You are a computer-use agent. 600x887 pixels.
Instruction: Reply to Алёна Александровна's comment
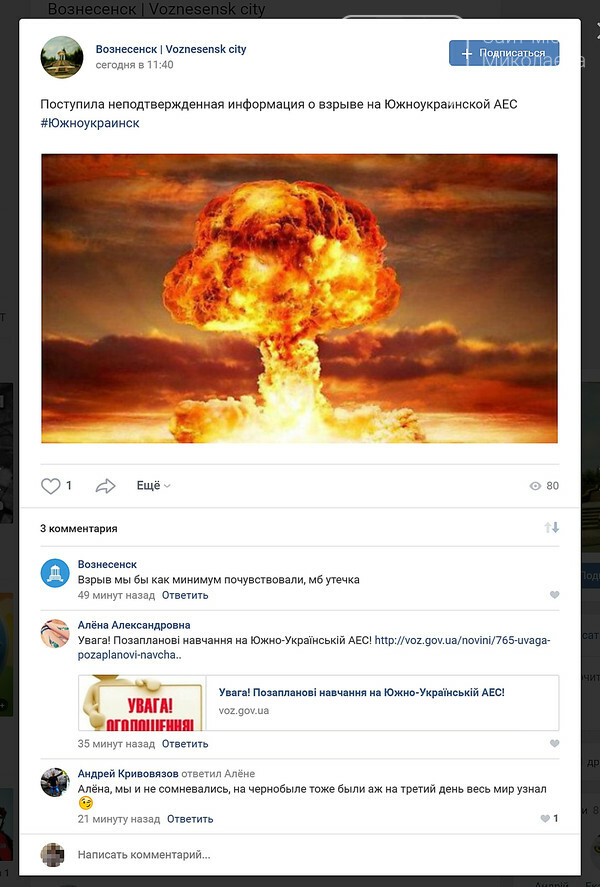185,744
